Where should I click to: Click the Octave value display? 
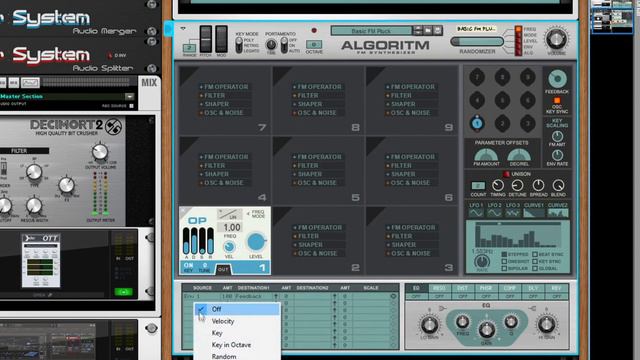[313, 44]
